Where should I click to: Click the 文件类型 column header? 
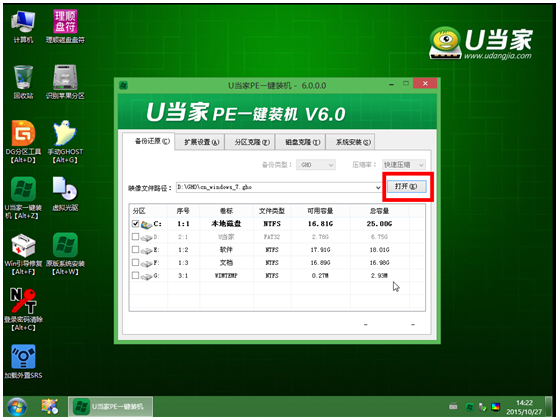pyautogui.click(x=272, y=211)
